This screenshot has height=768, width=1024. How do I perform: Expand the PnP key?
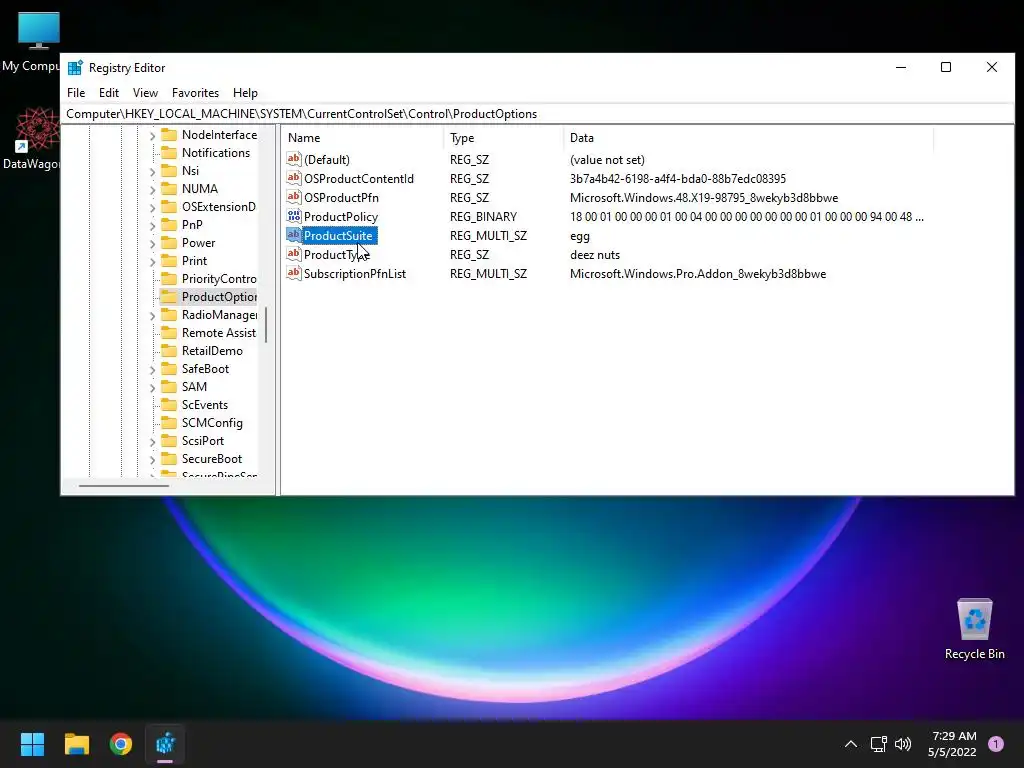click(152, 225)
